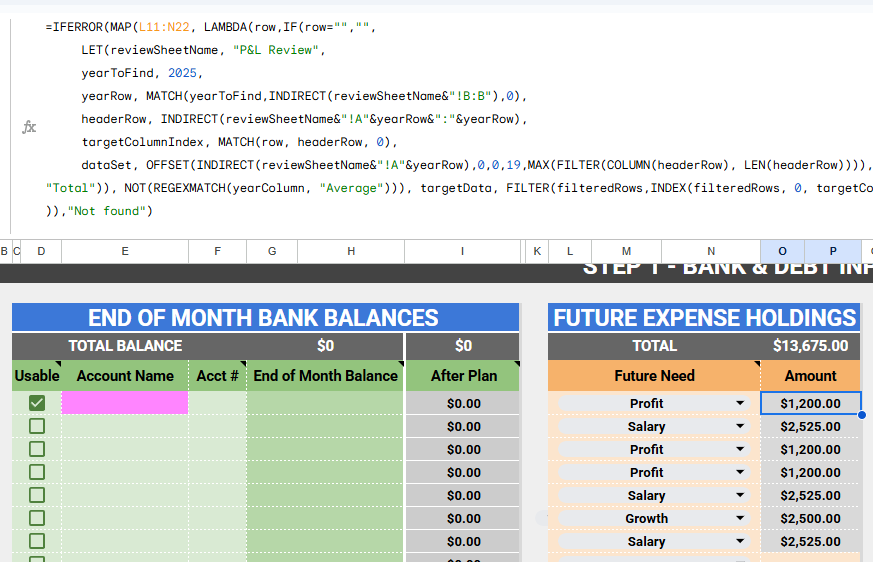This screenshot has height=562, width=873.
Task: Select column N header
Action: pyautogui.click(x=711, y=252)
